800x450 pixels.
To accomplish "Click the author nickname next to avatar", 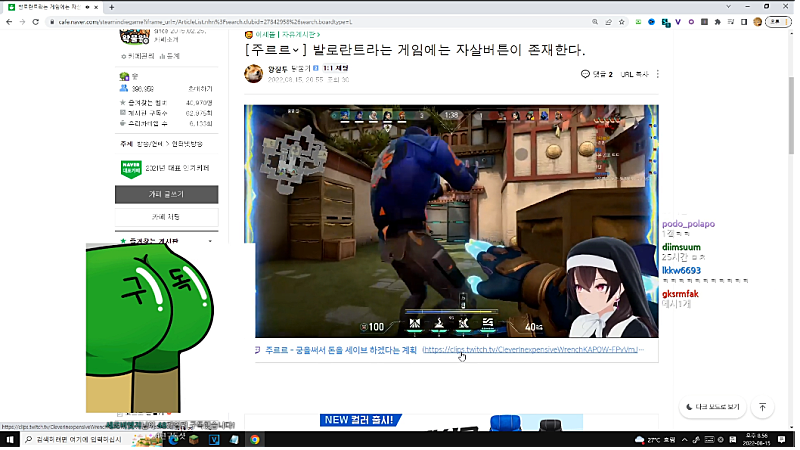I will 278,68.
